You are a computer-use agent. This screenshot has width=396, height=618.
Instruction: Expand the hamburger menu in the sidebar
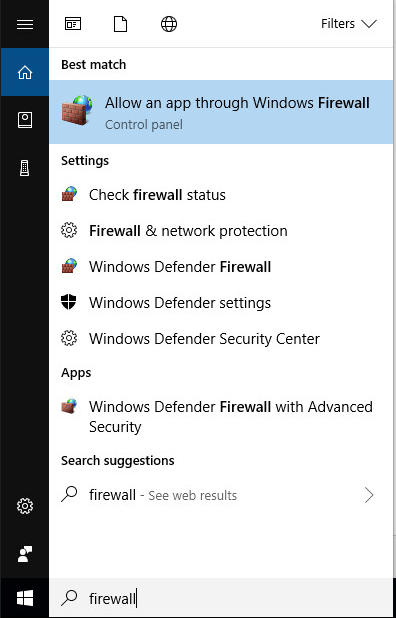point(24,24)
